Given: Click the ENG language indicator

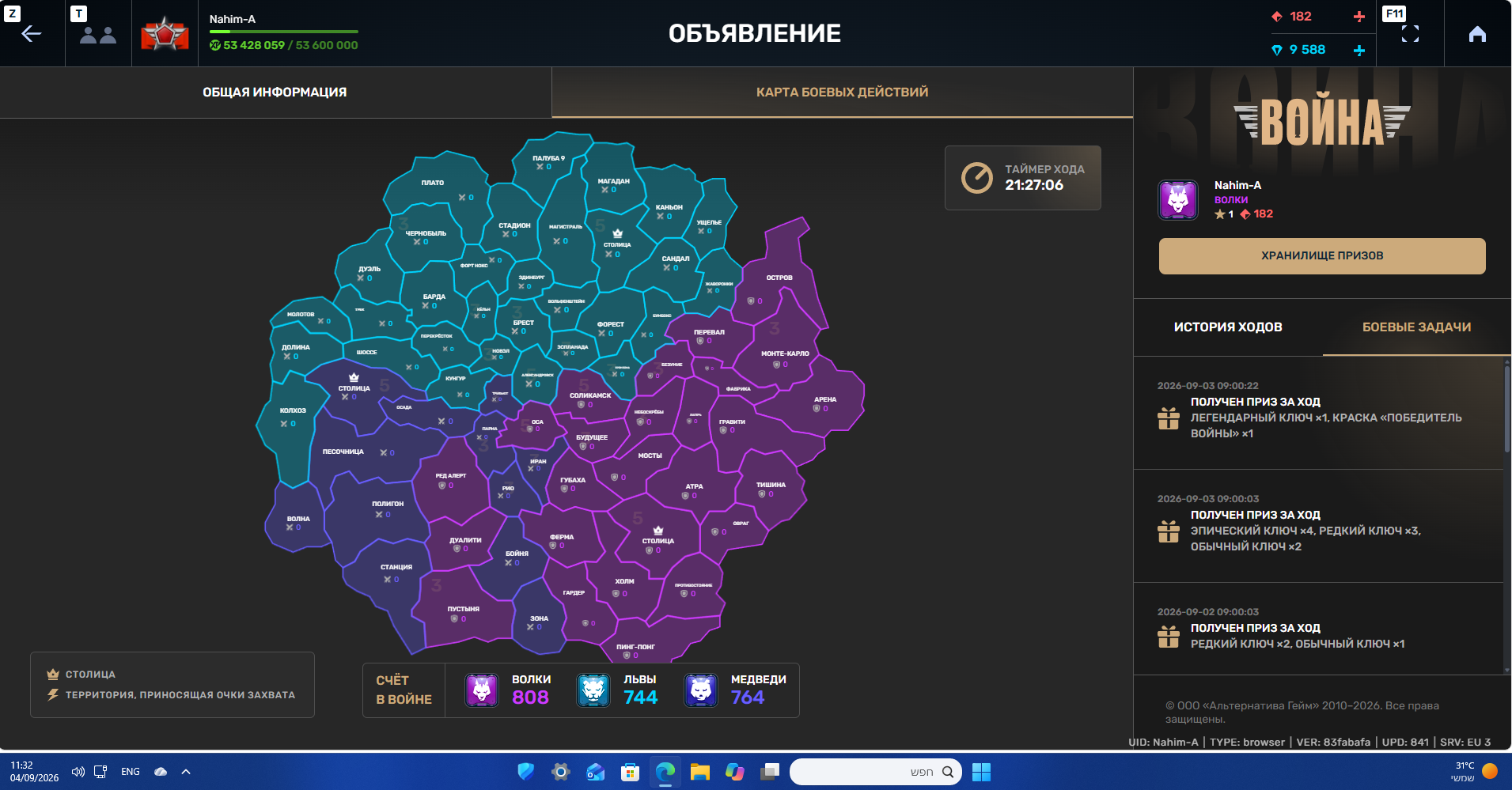Looking at the screenshot, I should pos(131,772).
